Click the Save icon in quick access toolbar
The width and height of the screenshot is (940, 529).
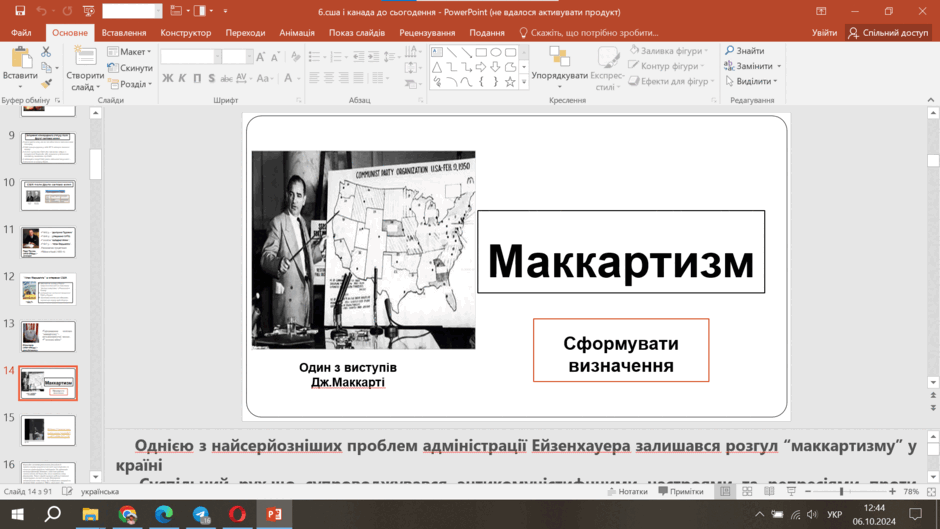click(x=20, y=11)
